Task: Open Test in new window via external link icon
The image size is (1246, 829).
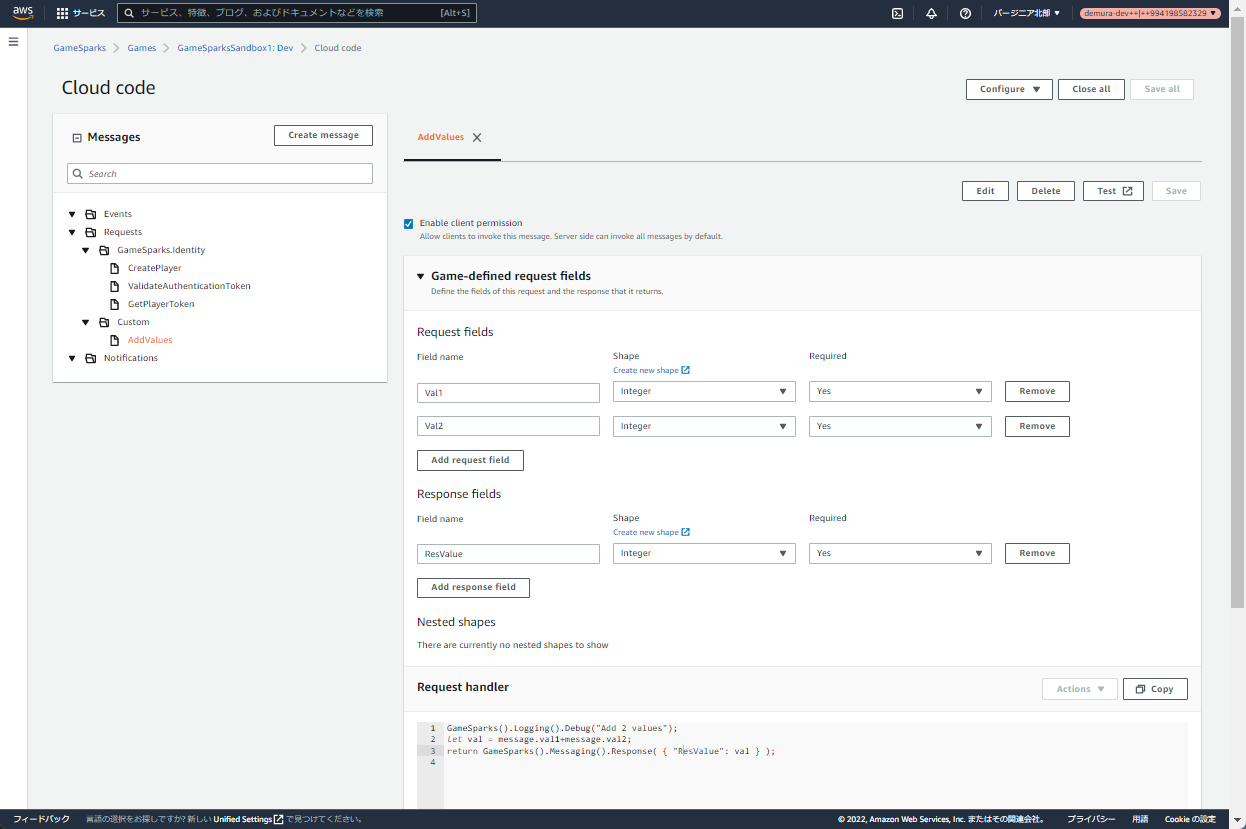Action: (x=1127, y=190)
